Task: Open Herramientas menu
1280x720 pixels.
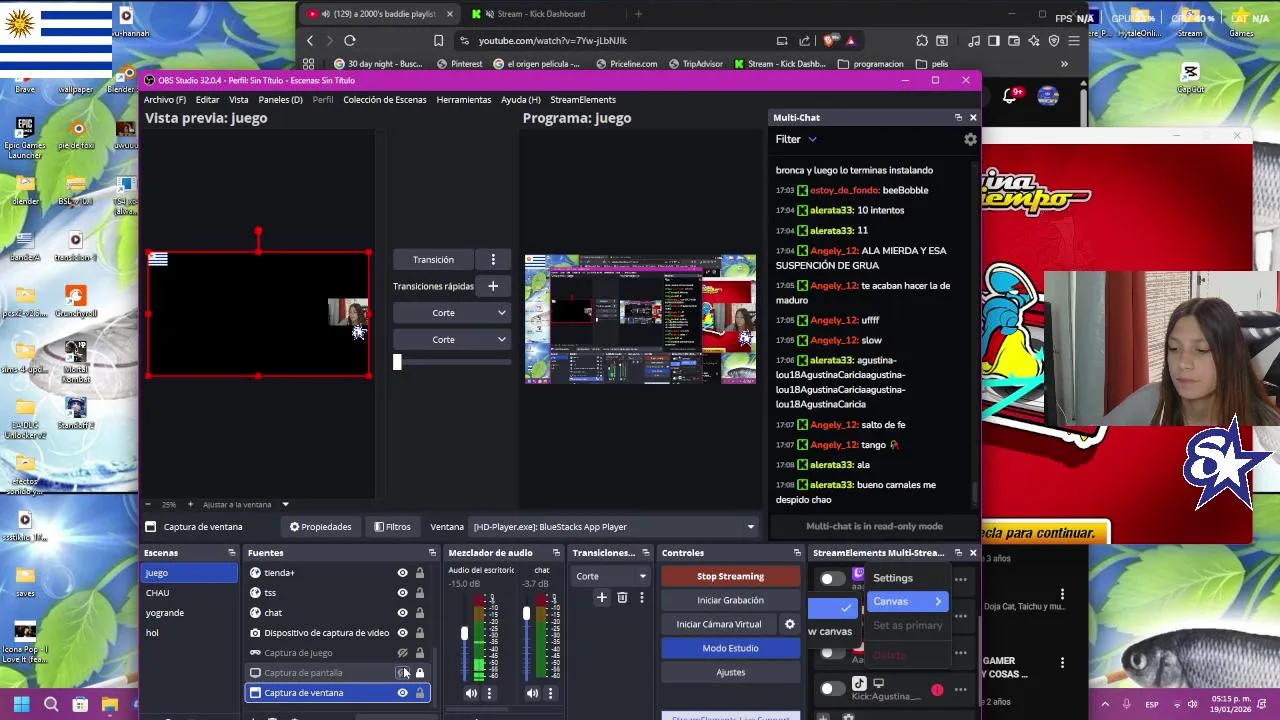Action: pos(463,100)
